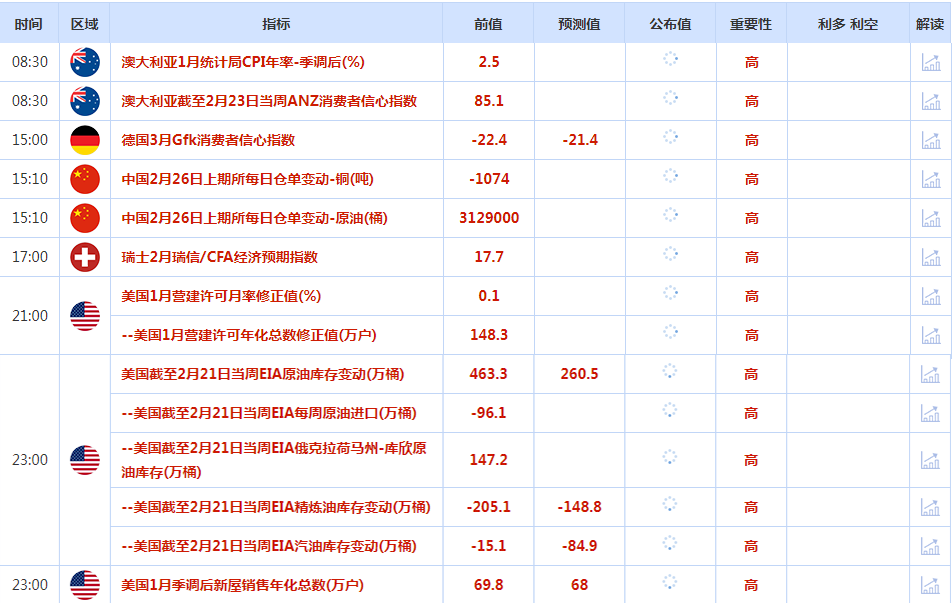The image size is (952, 603).
Task: Select time cell 15:00
Action: click(x=30, y=140)
